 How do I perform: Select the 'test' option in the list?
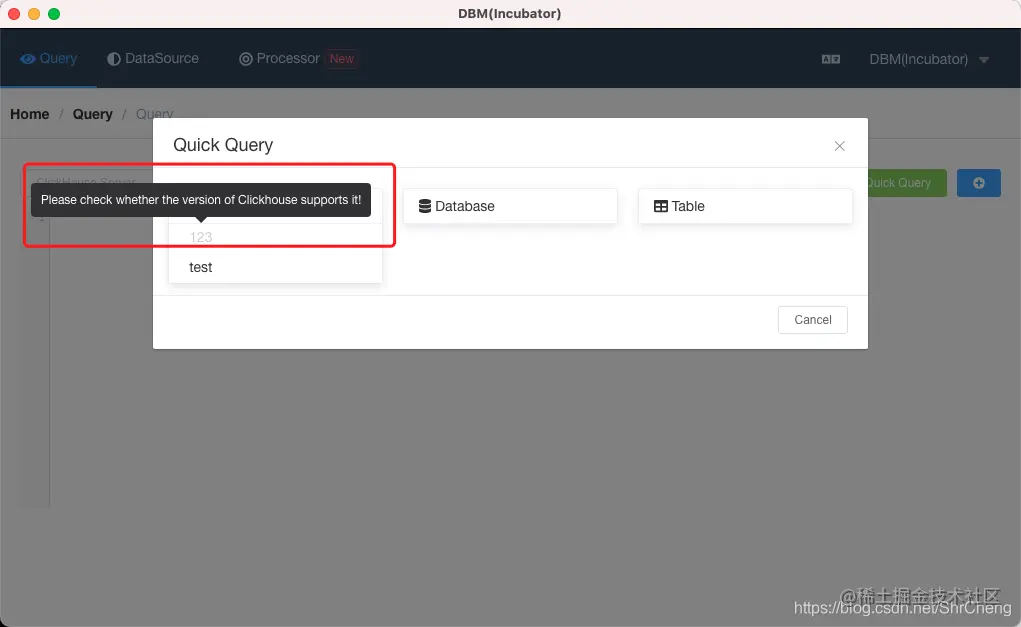pyautogui.click(x=275, y=267)
